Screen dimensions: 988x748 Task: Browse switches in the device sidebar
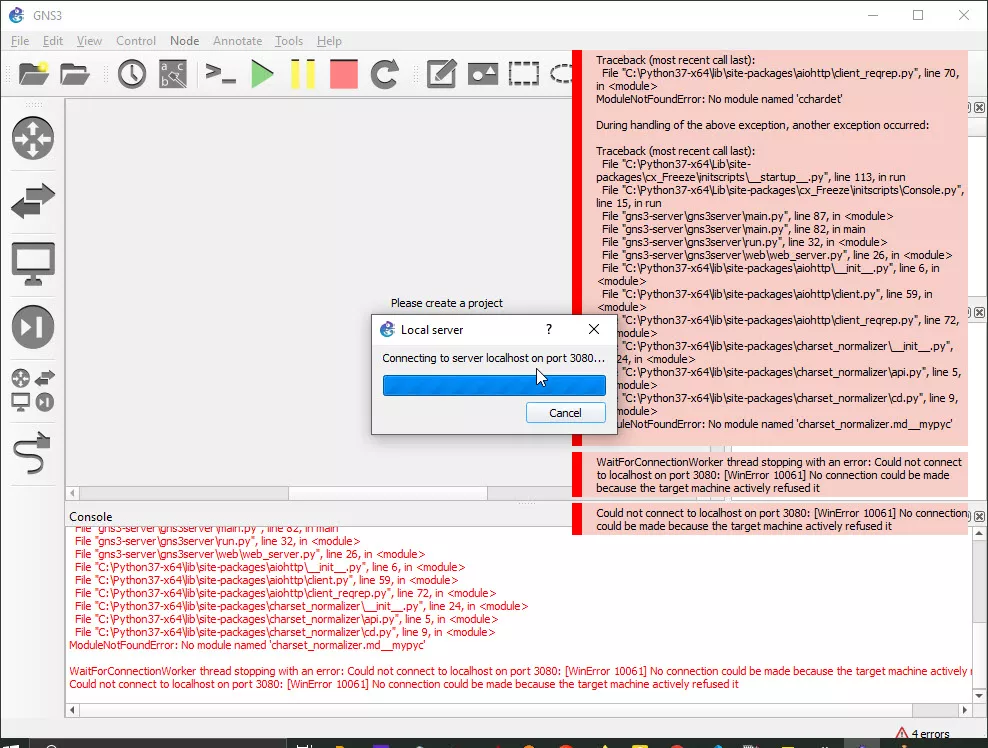33,201
